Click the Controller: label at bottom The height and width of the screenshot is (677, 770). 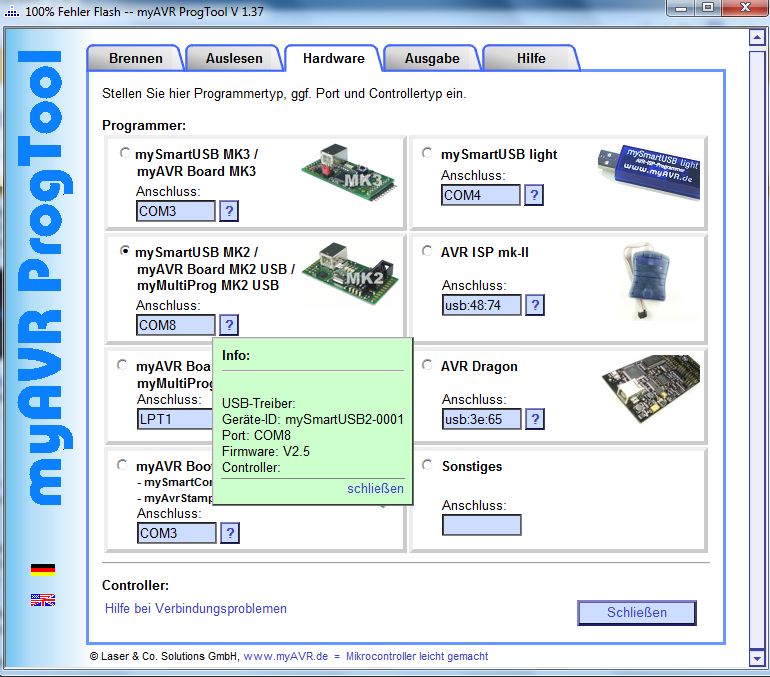point(135,585)
